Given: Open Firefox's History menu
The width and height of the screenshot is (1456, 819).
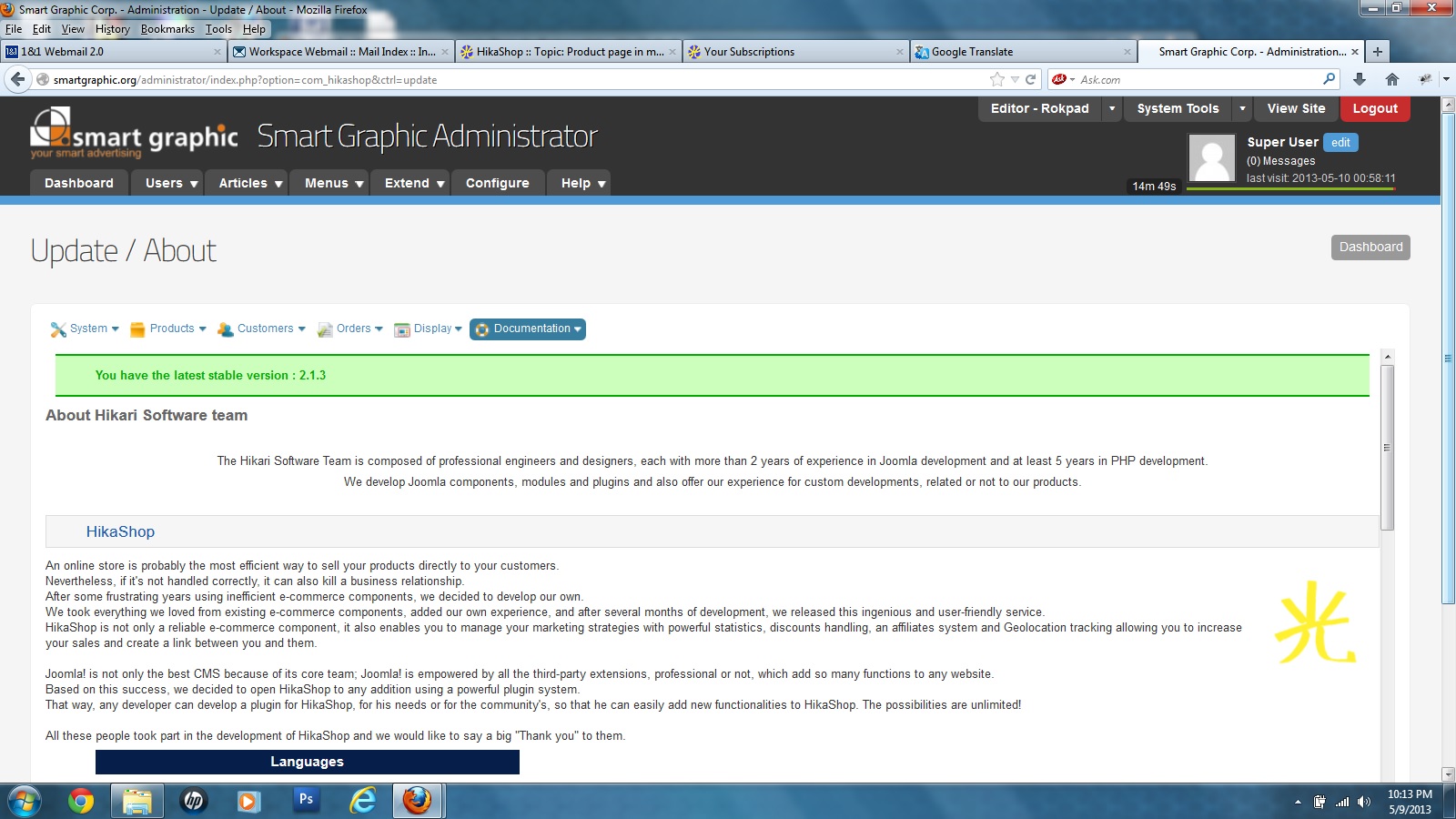Looking at the screenshot, I should click(113, 29).
